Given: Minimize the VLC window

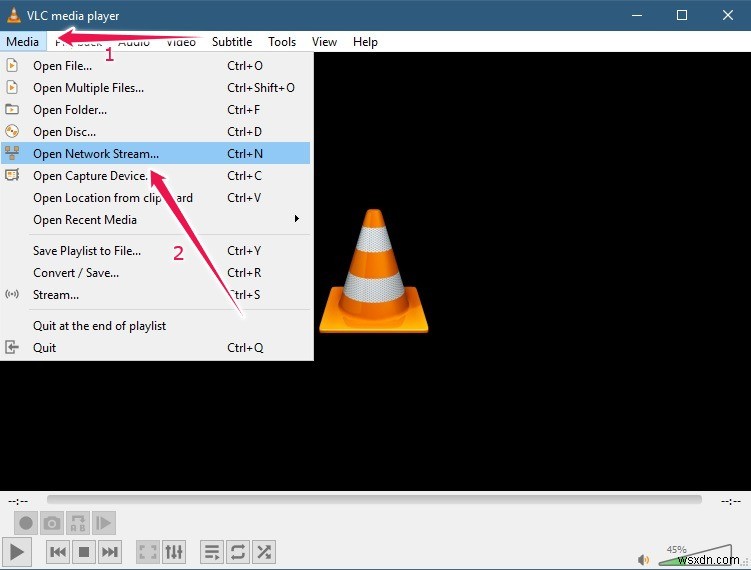Looking at the screenshot, I should 637,15.
